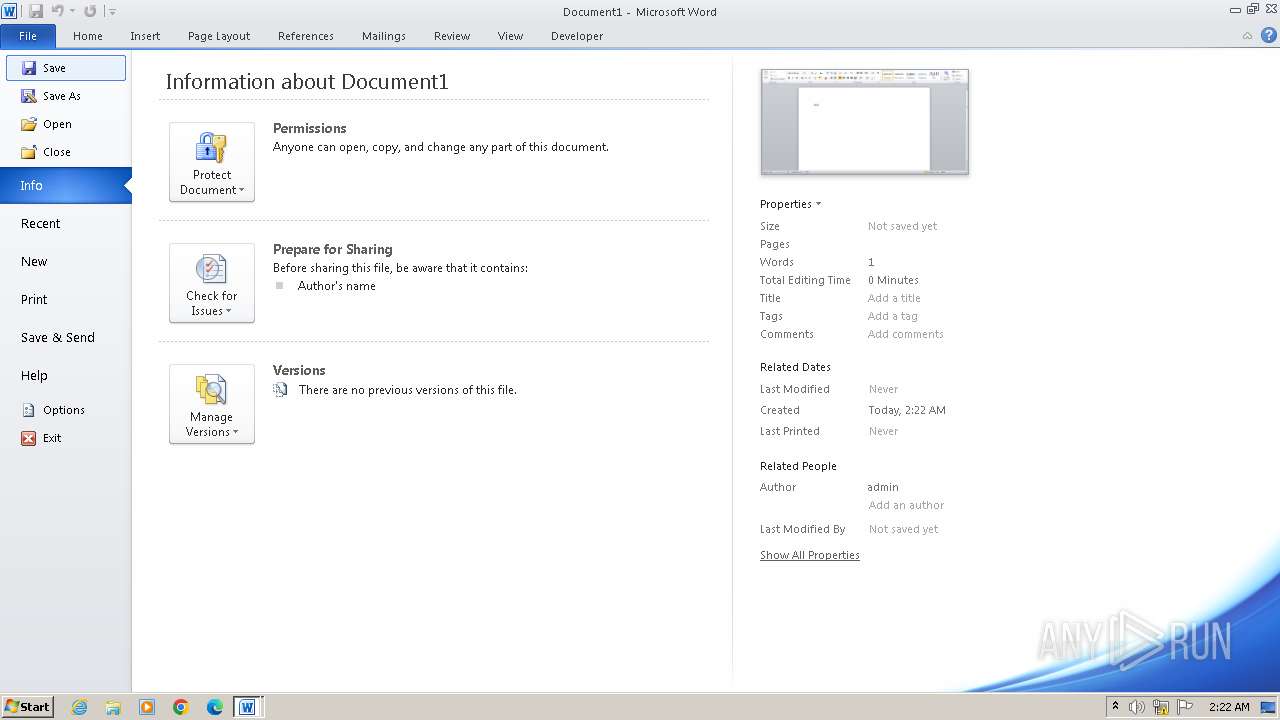Click the document preview thumbnail
This screenshot has width=1280, height=720.
click(865, 122)
